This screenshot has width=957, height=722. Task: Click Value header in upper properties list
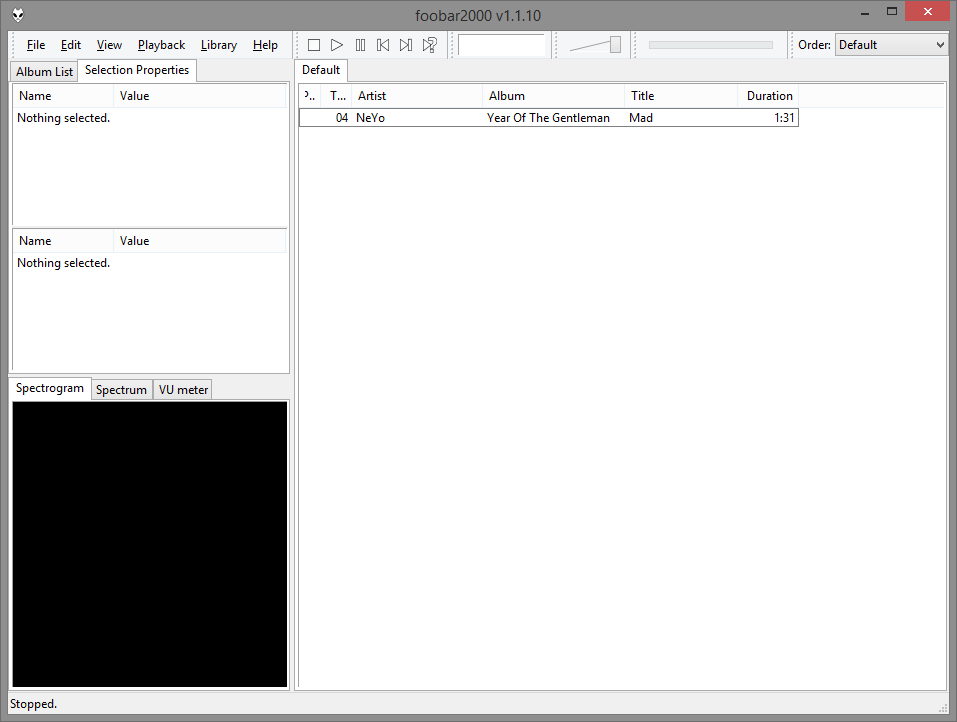click(x=200, y=96)
